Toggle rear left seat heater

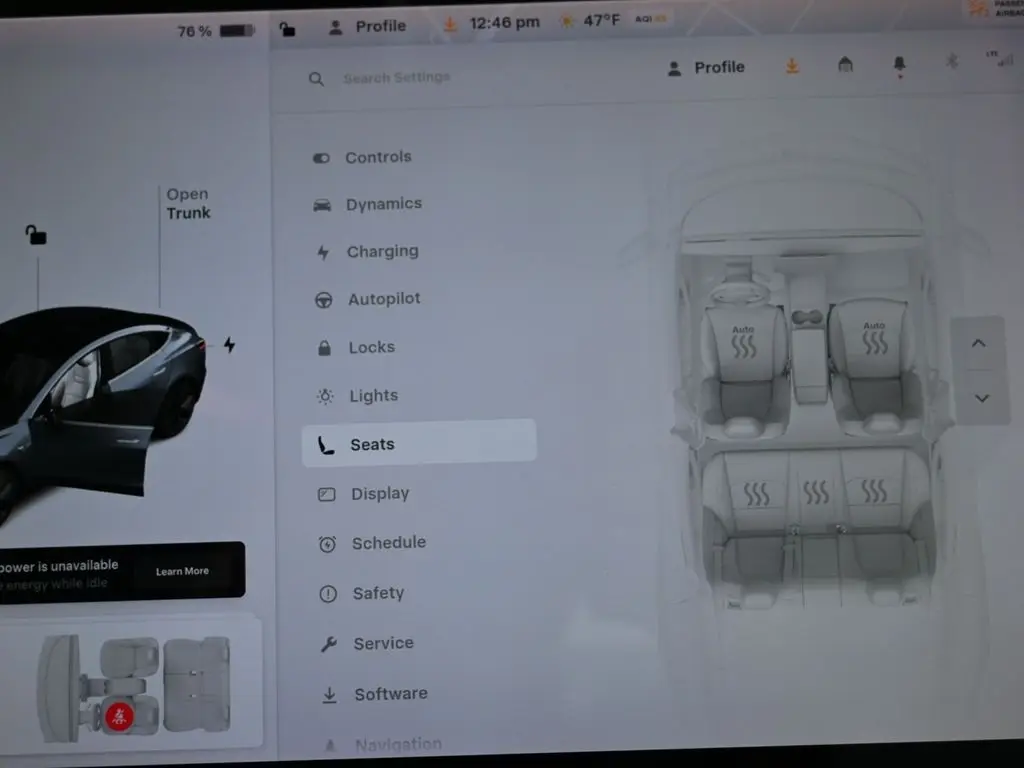click(756, 493)
